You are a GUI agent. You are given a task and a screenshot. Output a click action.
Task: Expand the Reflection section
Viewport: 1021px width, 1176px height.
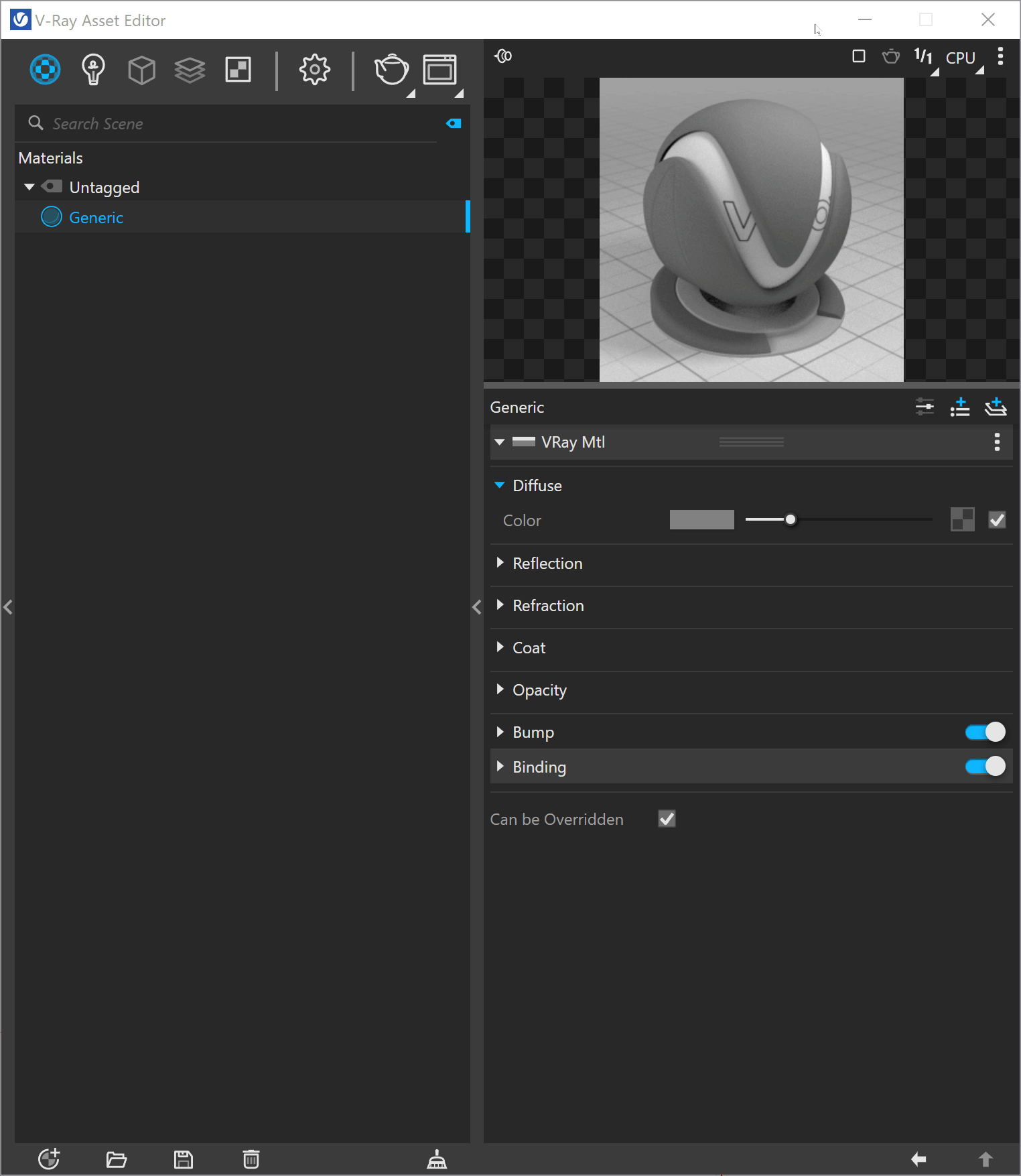coord(500,563)
